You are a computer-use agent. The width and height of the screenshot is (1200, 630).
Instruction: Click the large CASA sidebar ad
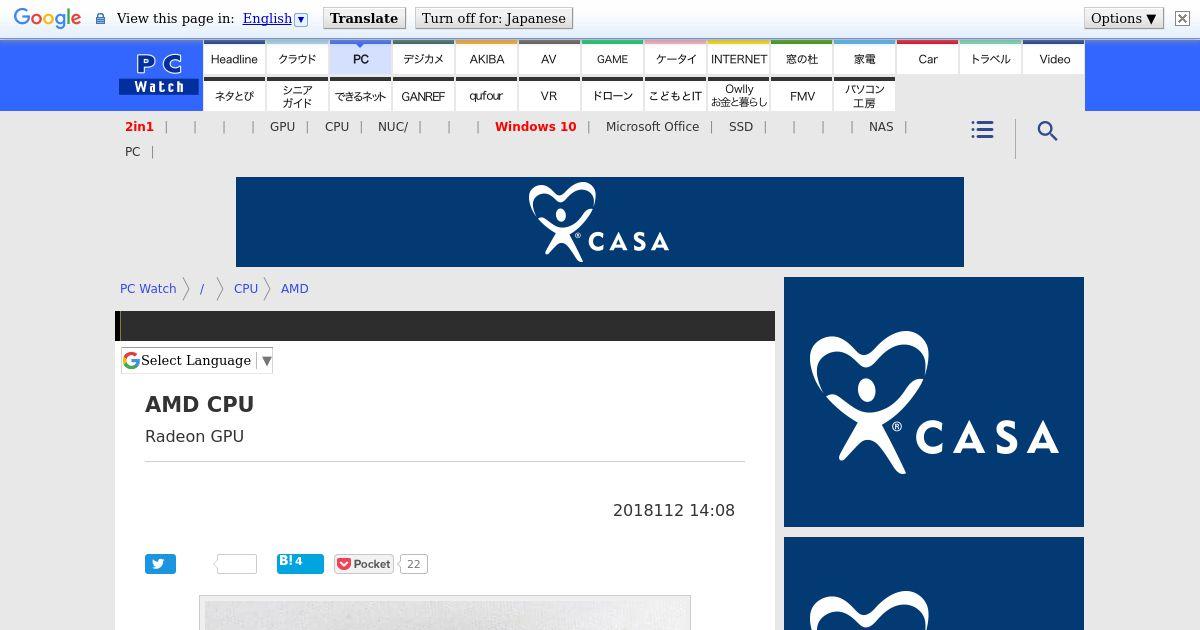click(x=934, y=402)
